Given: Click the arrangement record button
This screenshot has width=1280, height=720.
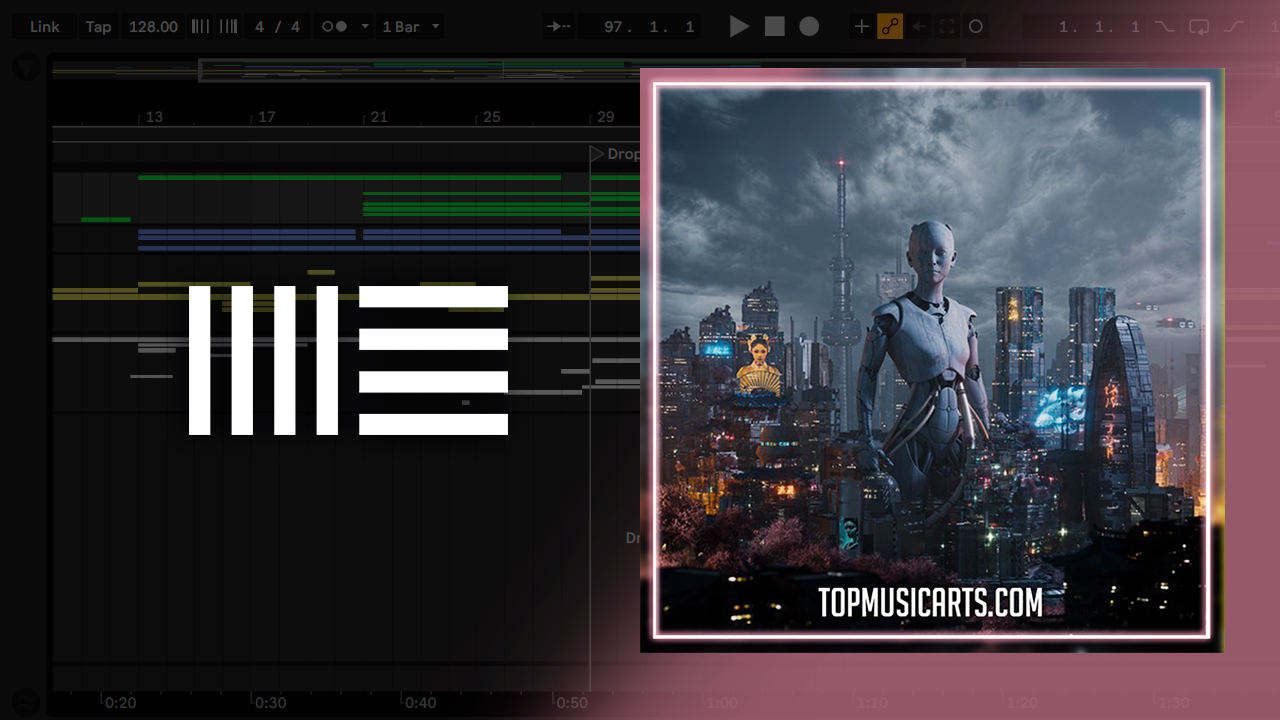Looking at the screenshot, I should [x=809, y=27].
